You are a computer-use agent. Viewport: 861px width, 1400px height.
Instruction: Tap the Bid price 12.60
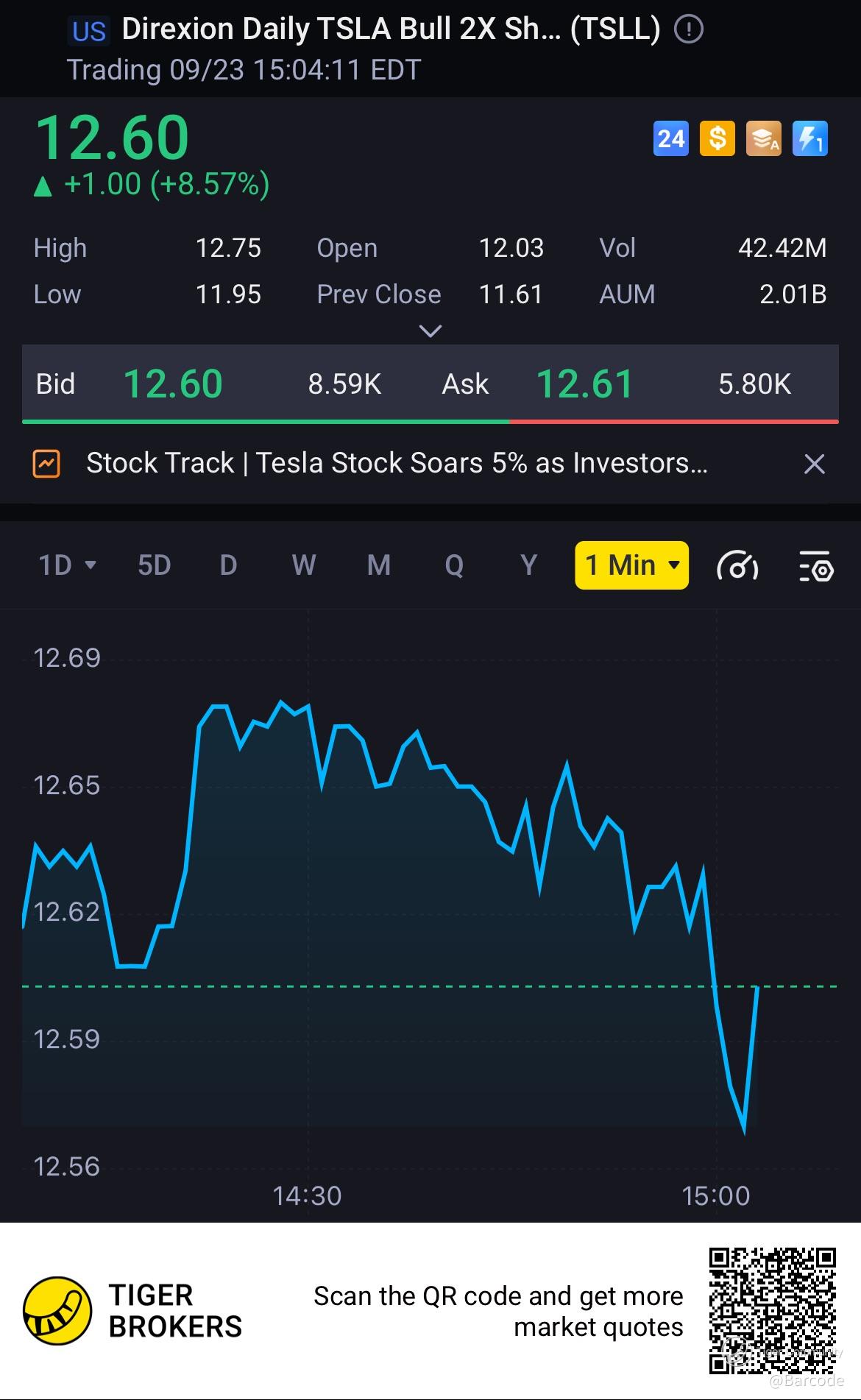(x=173, y=384)
